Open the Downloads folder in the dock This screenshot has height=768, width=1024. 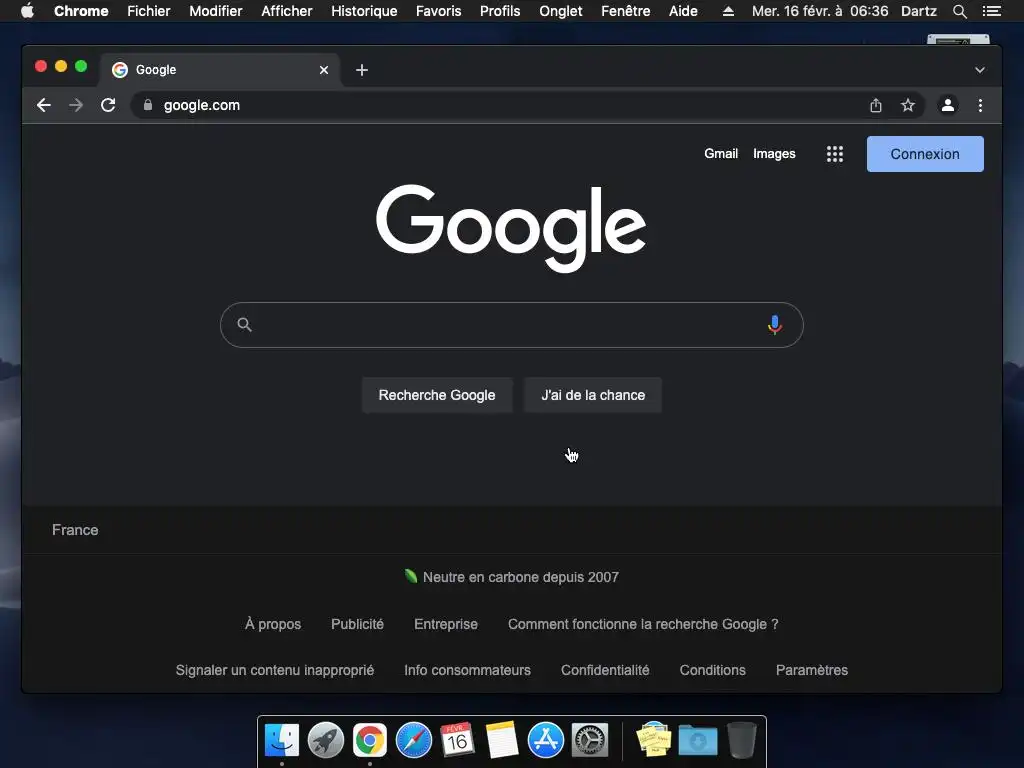point(697,740)
